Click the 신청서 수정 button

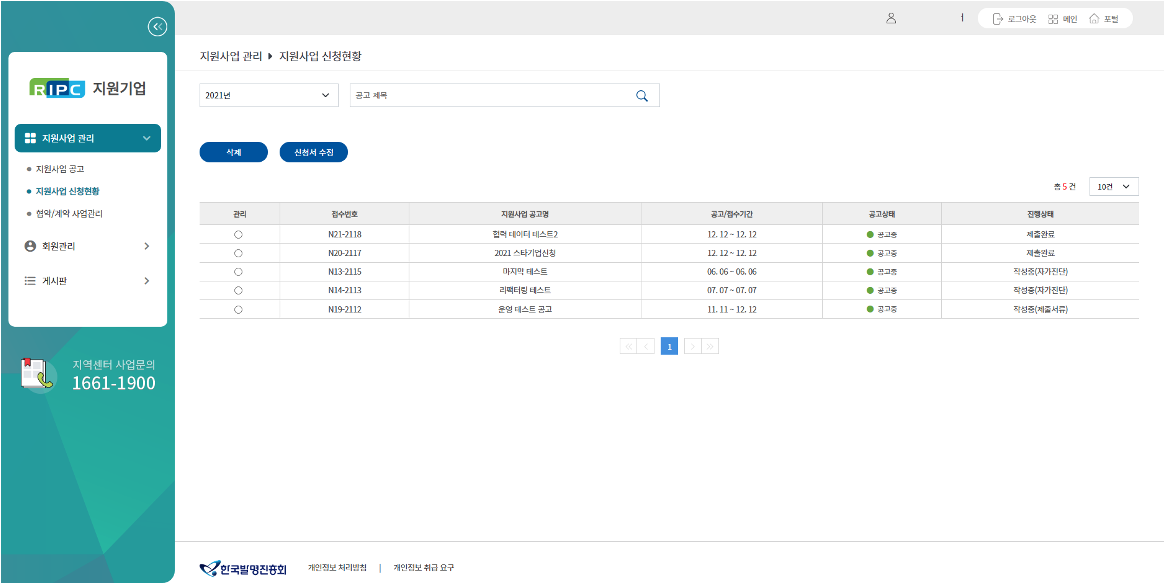click(x=313, y=152)
